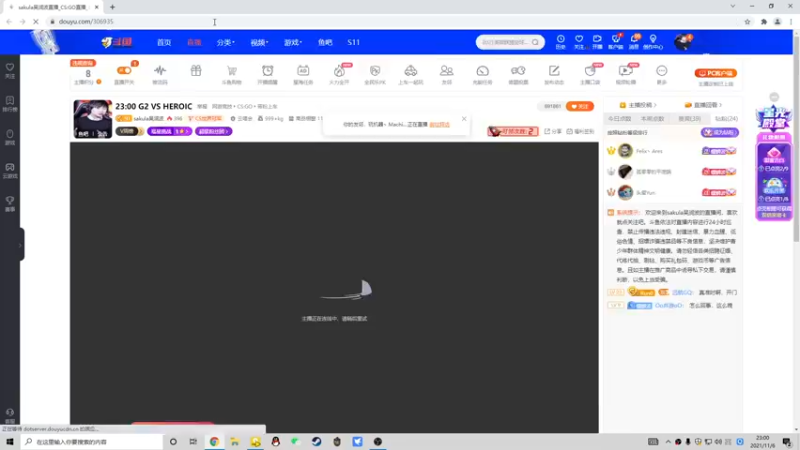Switch to today's ranking tab
Screen dimensions: 800x450
(x=619, y=118)
